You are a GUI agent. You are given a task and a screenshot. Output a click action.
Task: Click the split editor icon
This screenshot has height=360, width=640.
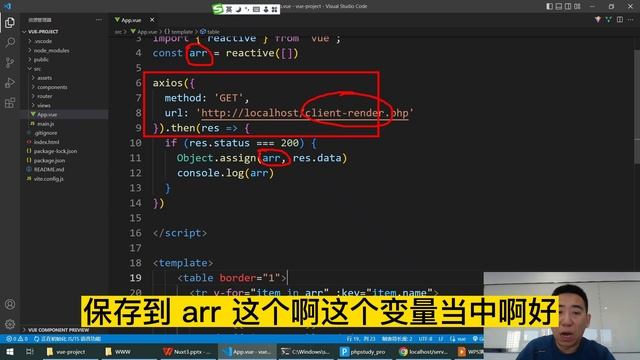[620, 20]
